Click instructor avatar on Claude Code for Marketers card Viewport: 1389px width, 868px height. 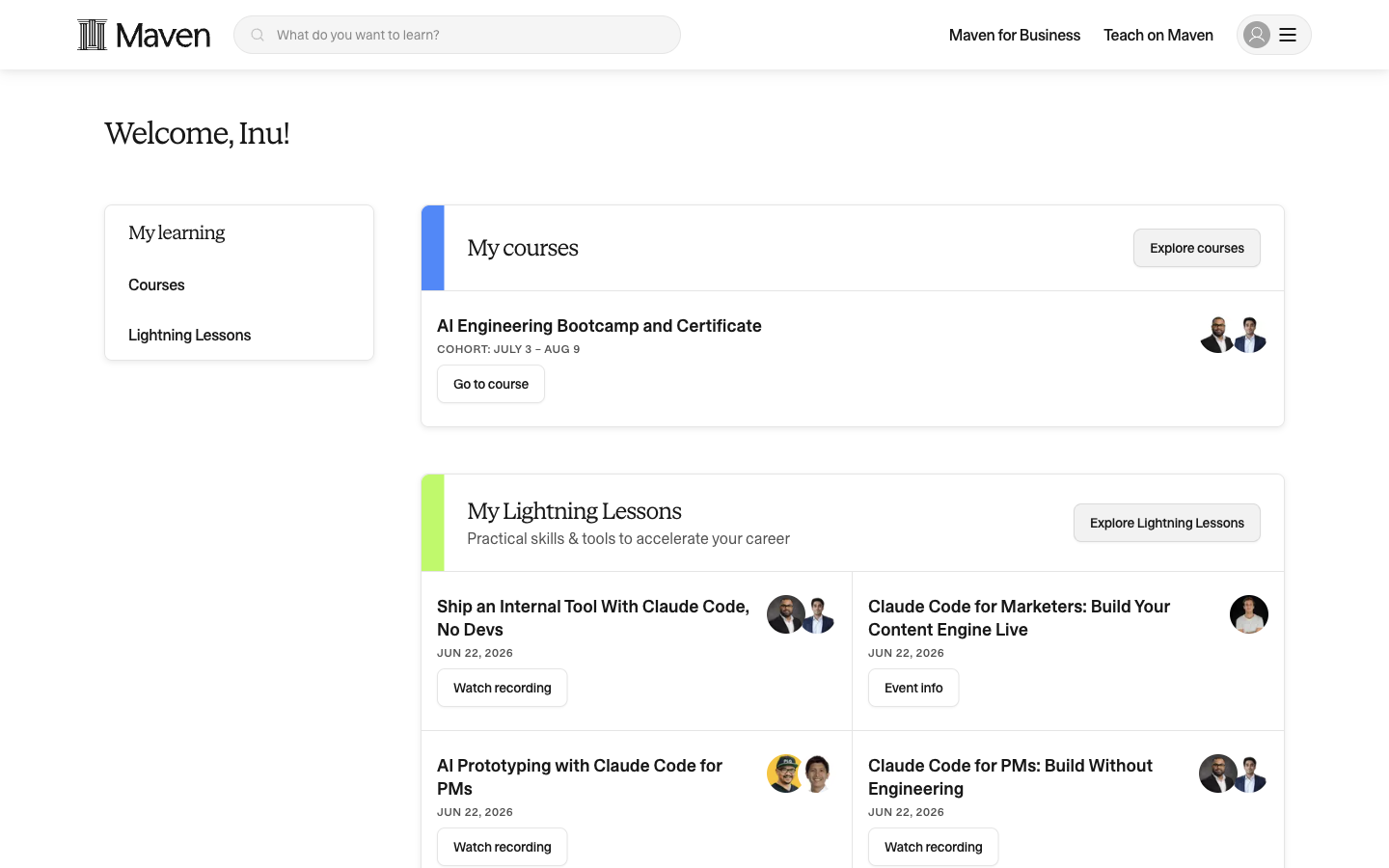pyautogui.click(x=1249, y=614)
